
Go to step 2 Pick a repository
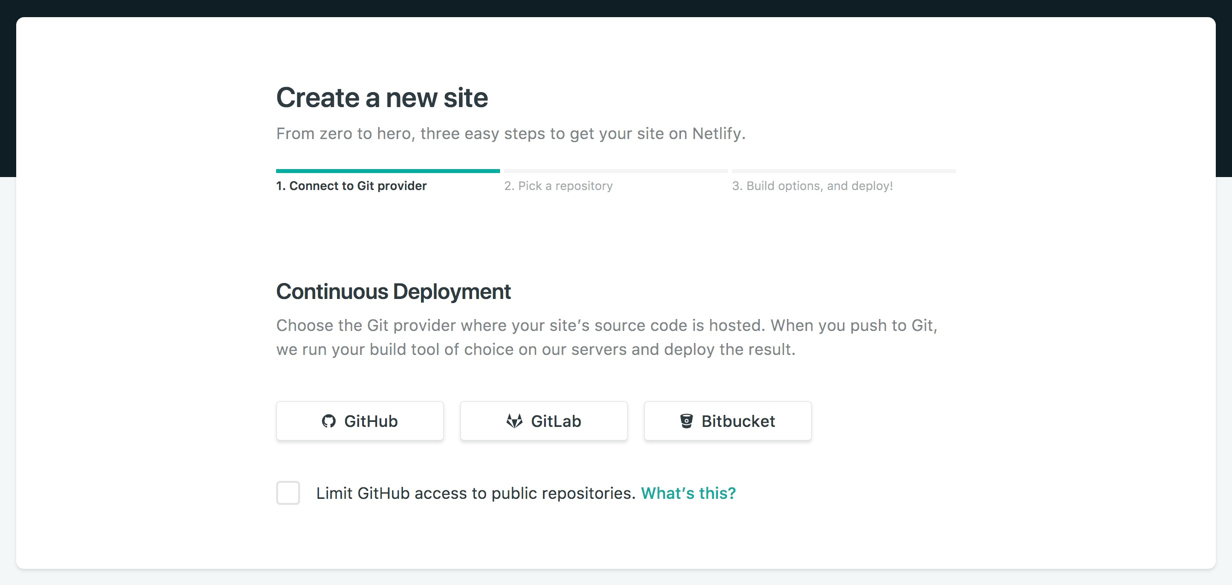coord(558,186)
